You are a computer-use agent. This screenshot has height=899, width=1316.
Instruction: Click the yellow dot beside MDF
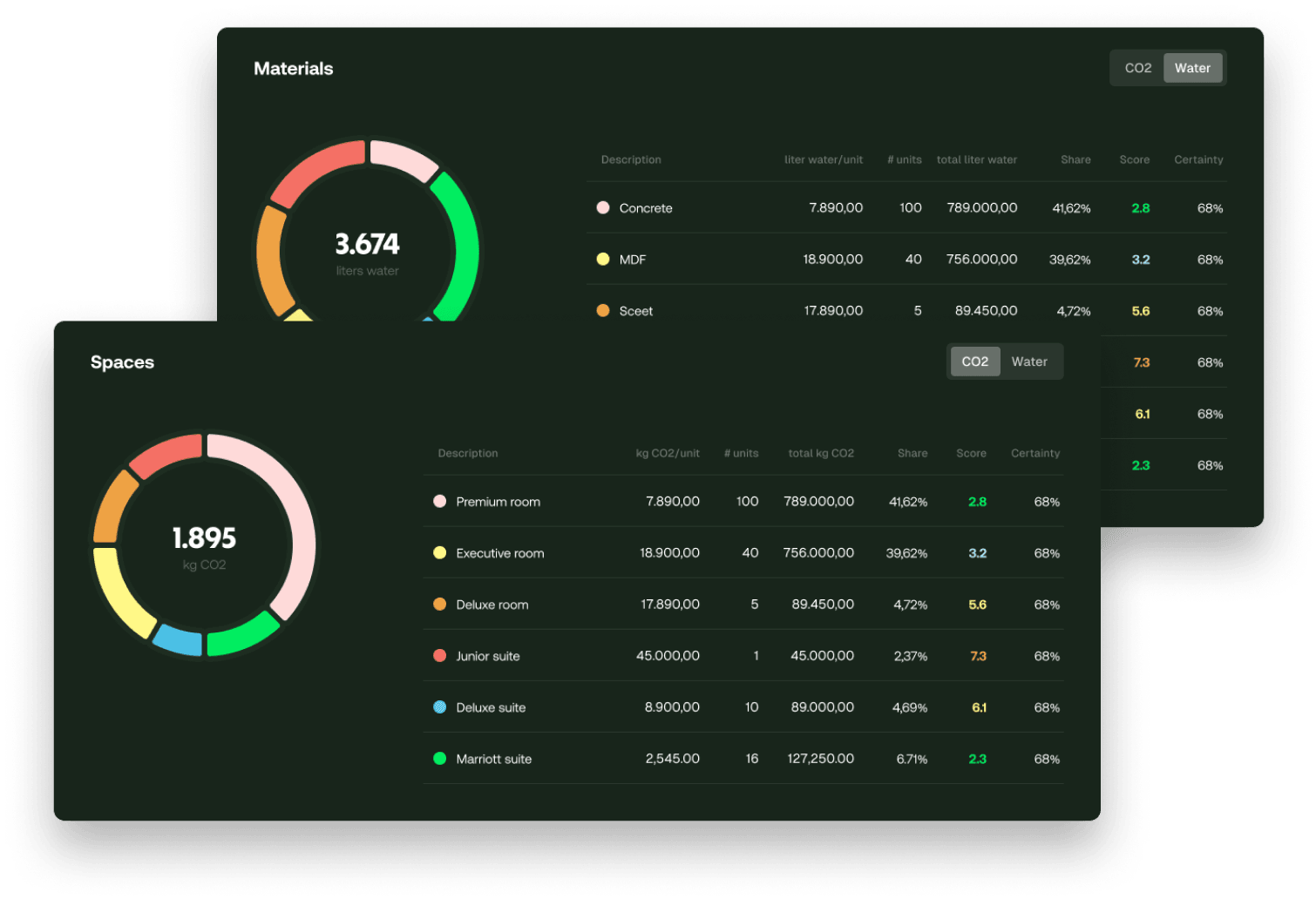pos(602,259)
